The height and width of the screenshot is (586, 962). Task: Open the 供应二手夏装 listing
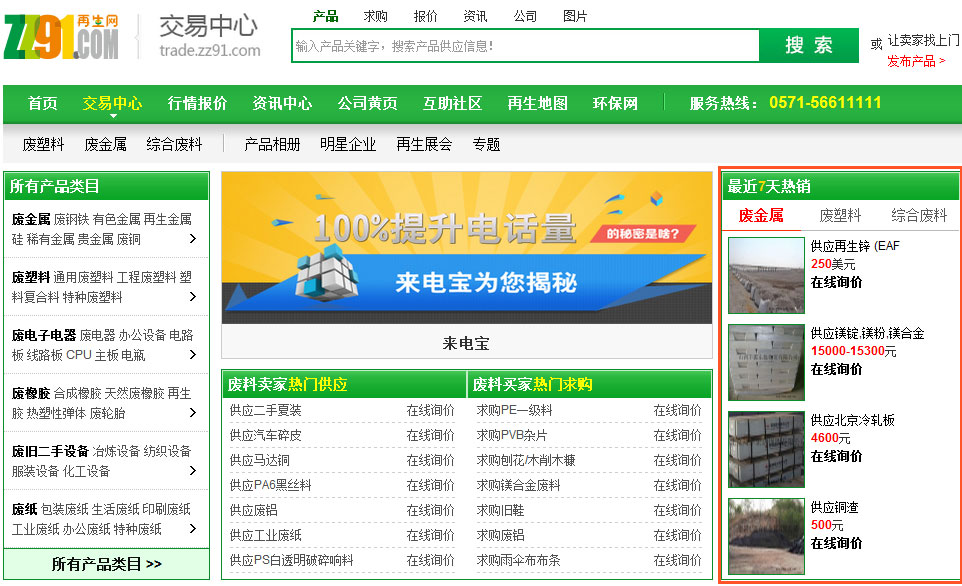click(265, 410)
